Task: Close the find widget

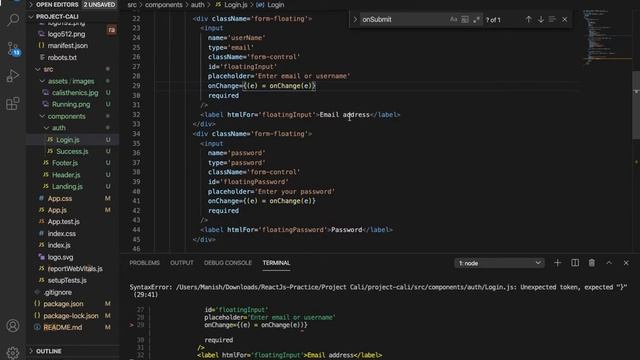Action: pyautogui.click(x=565, y=20)
